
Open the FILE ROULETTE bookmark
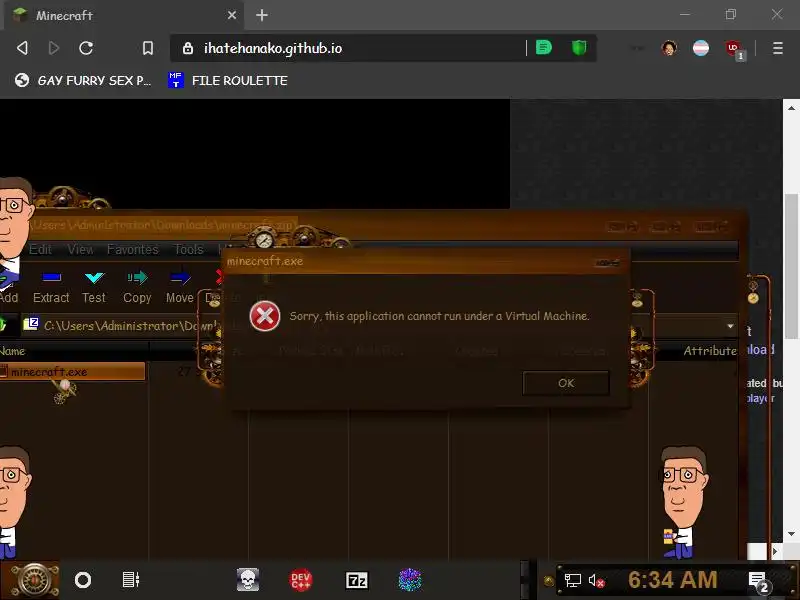[228, 80]
